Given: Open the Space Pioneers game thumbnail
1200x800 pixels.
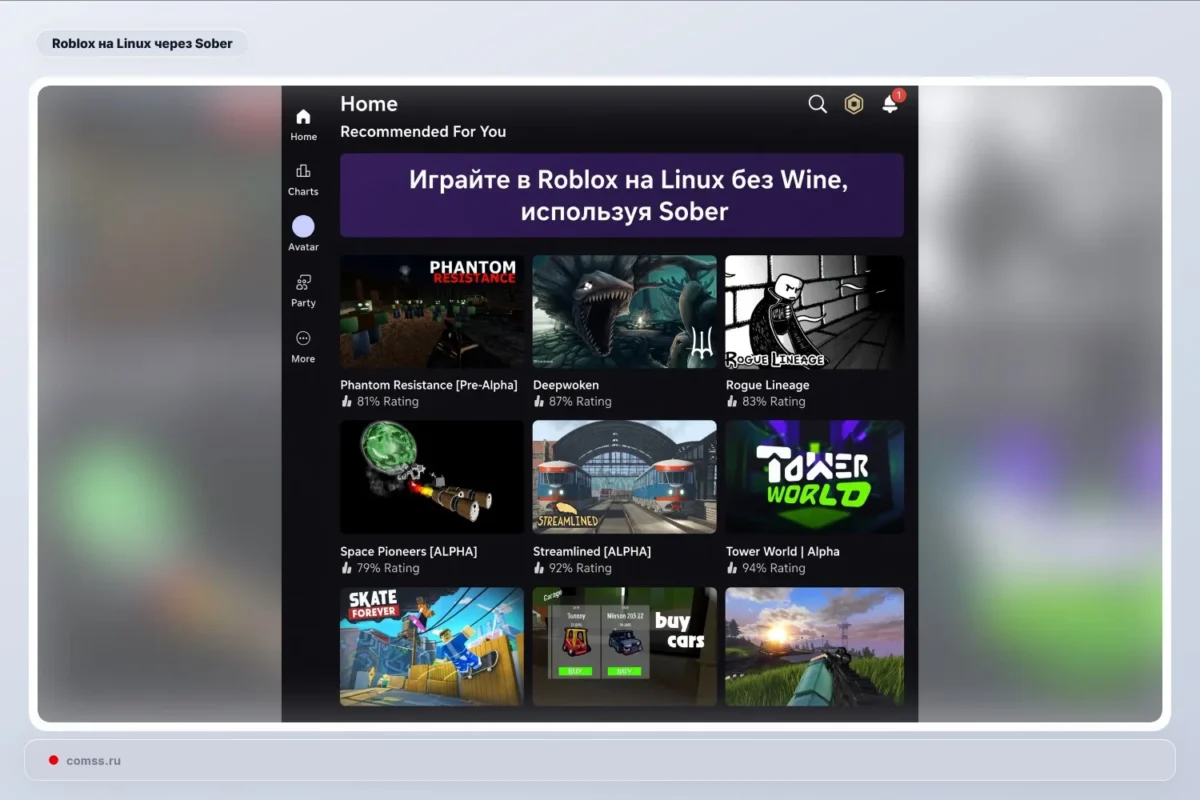Looking at the screenshot, I should (432, 477).
